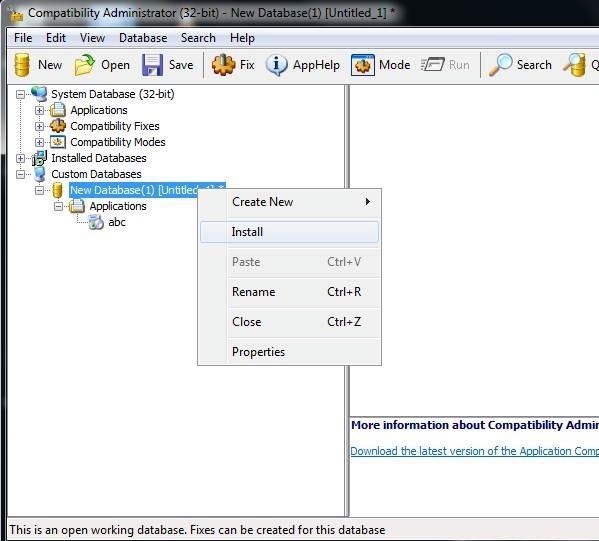
Task: Click the Mode toolbar icon
Action: (363, 65)
